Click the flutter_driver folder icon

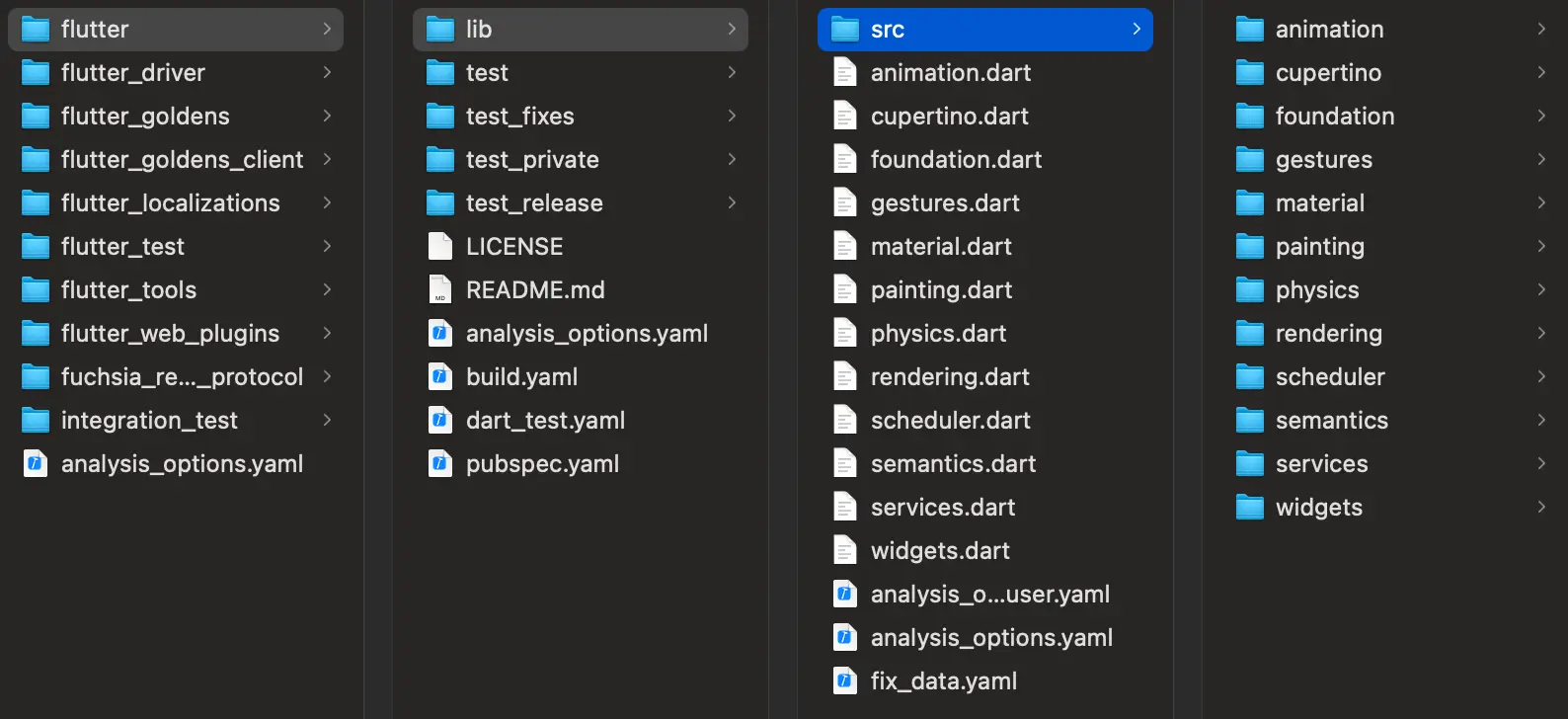click(x=36, y=73)
